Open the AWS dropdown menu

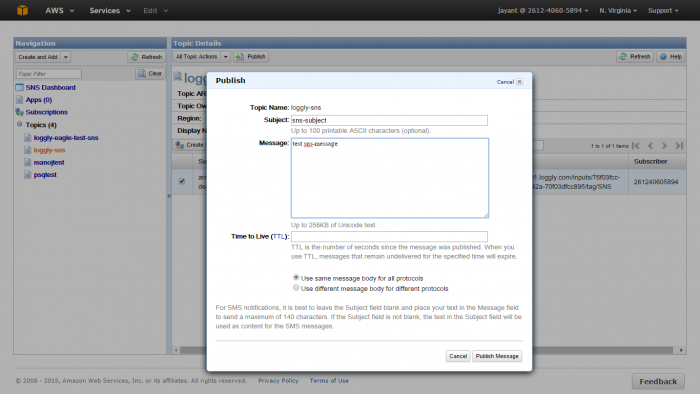coord(59,10)
